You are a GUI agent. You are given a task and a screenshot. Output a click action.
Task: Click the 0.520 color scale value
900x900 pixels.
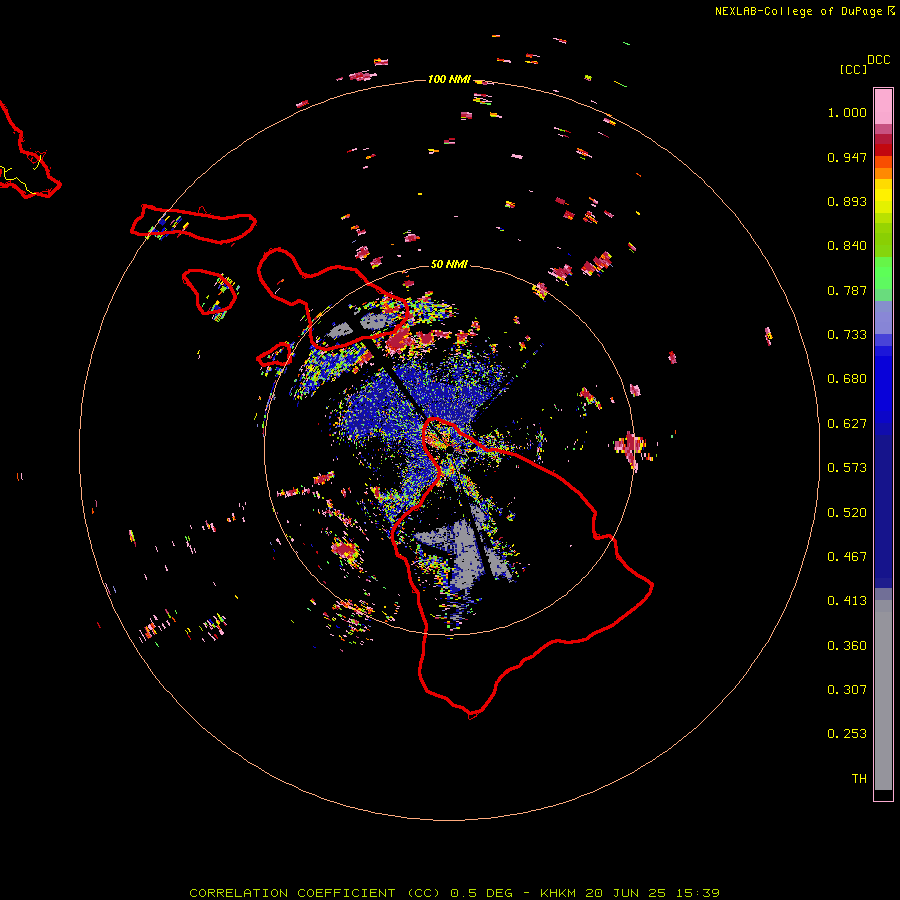point(847,513)
